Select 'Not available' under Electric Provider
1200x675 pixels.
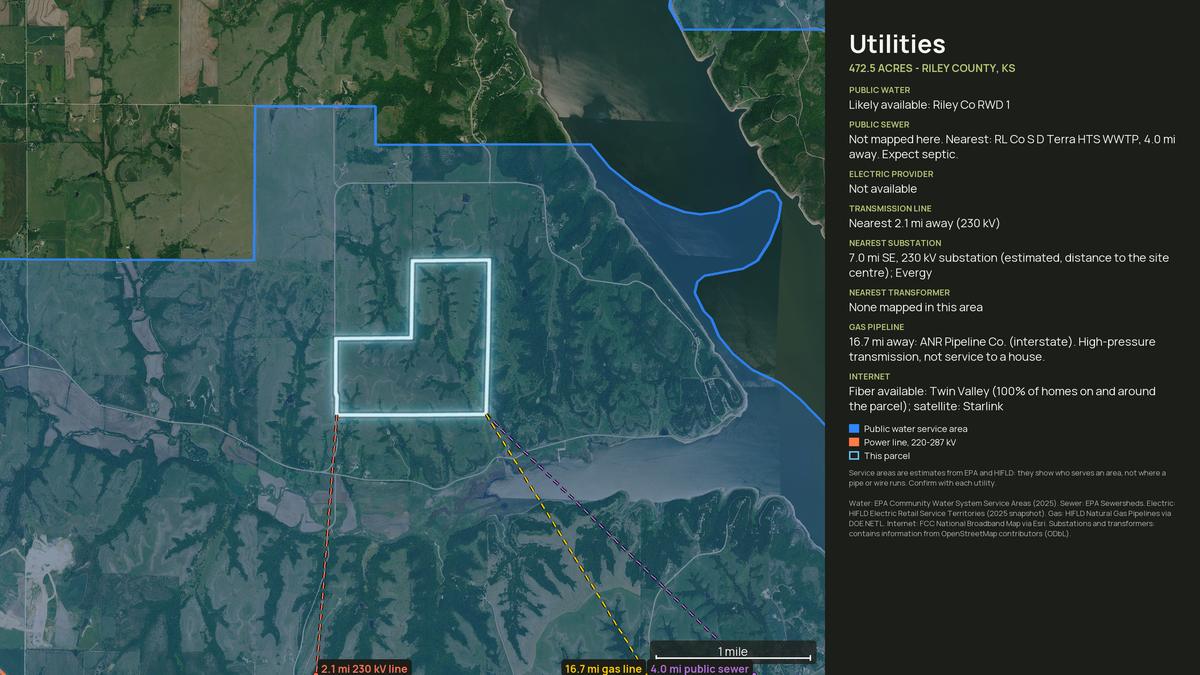pos(883,189)
